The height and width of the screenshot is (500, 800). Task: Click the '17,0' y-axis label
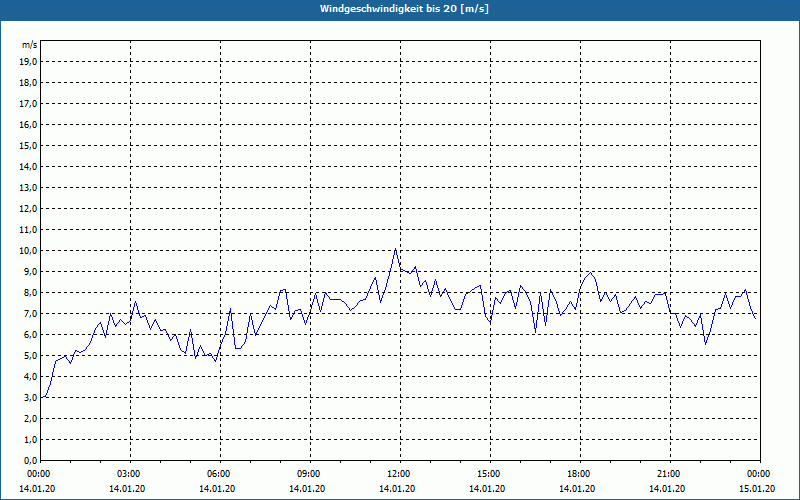[28, 104]
